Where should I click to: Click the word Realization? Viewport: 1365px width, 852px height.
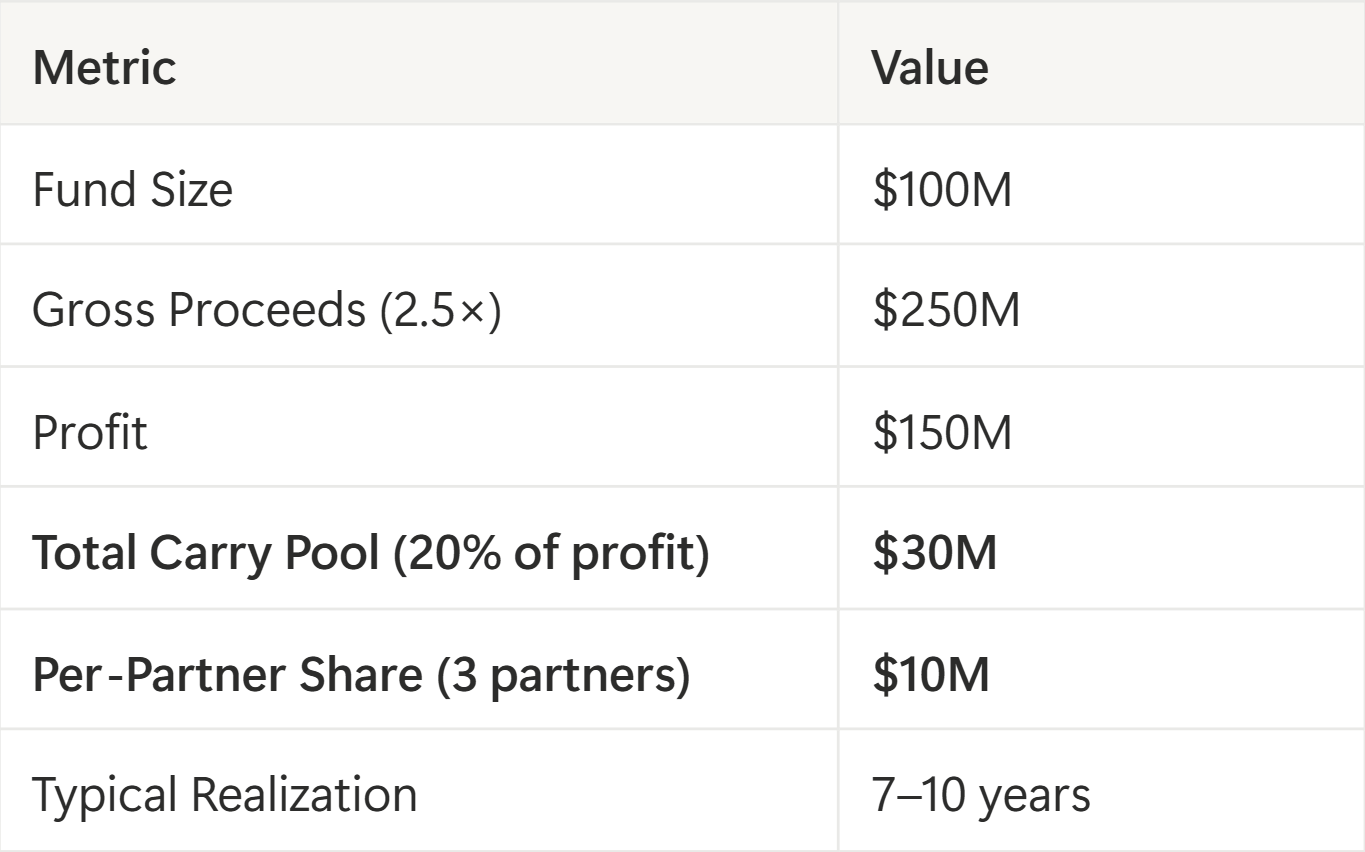[x=304, y=795]
